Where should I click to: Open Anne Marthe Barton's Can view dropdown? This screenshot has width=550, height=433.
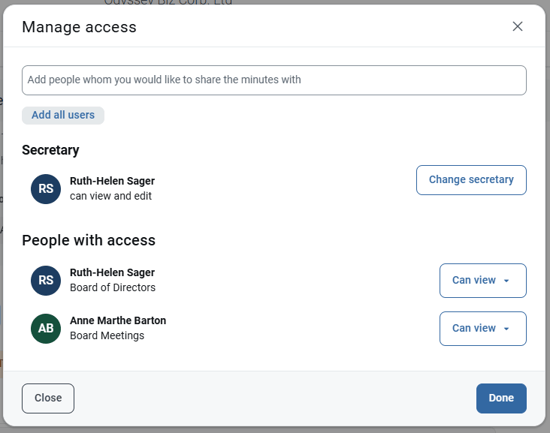483,328
